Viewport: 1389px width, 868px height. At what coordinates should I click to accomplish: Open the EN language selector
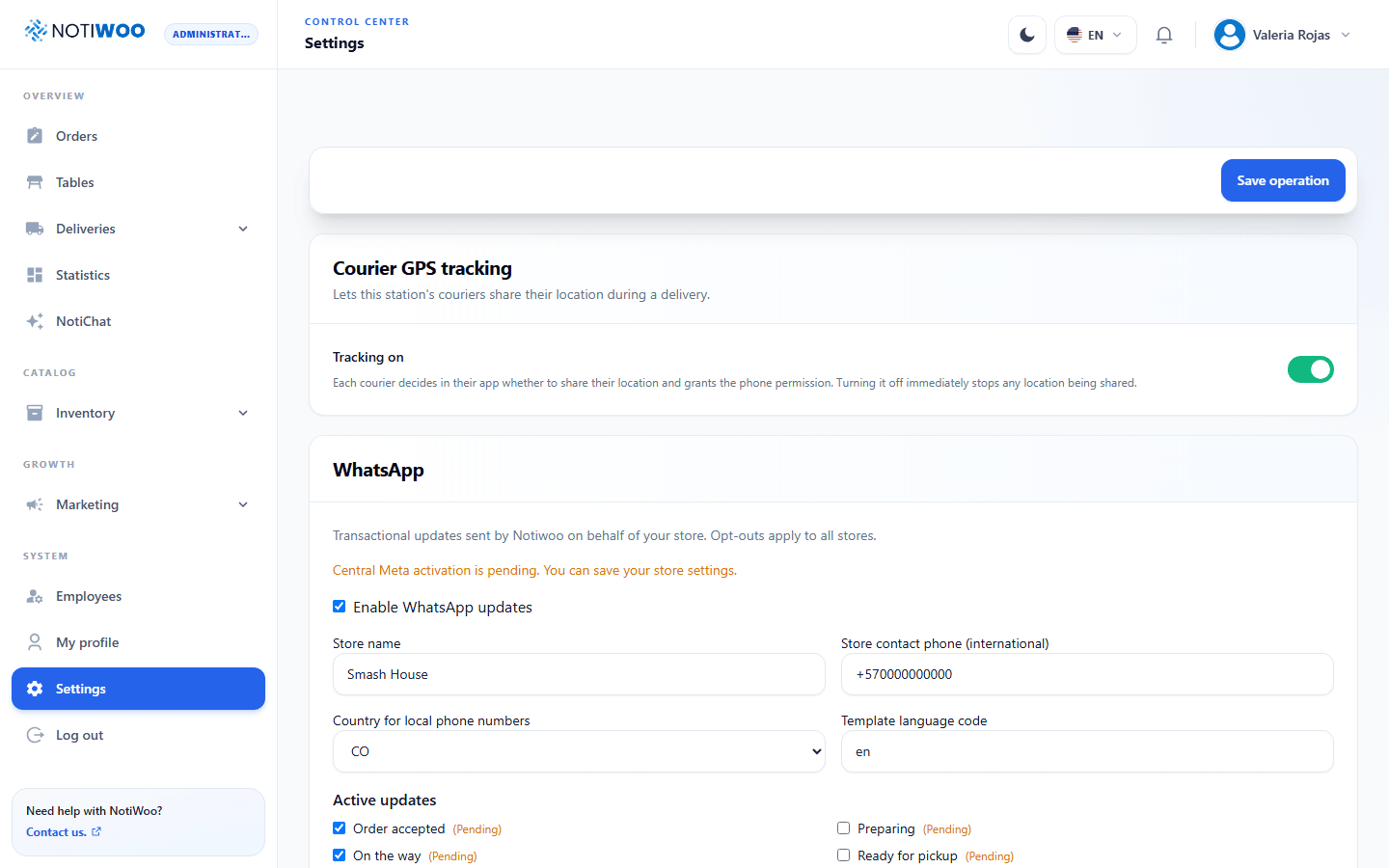pyautogui.click(x=1095, y=35)
